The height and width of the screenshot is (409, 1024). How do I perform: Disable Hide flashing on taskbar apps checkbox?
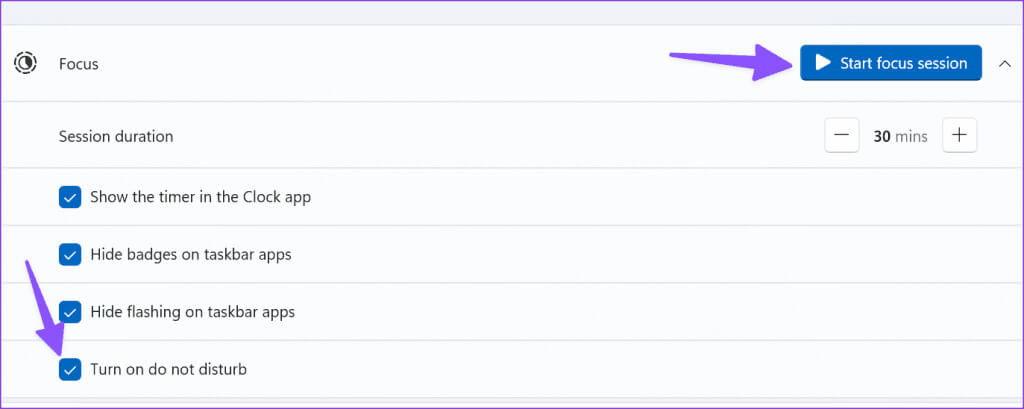(x=70, y=312)
